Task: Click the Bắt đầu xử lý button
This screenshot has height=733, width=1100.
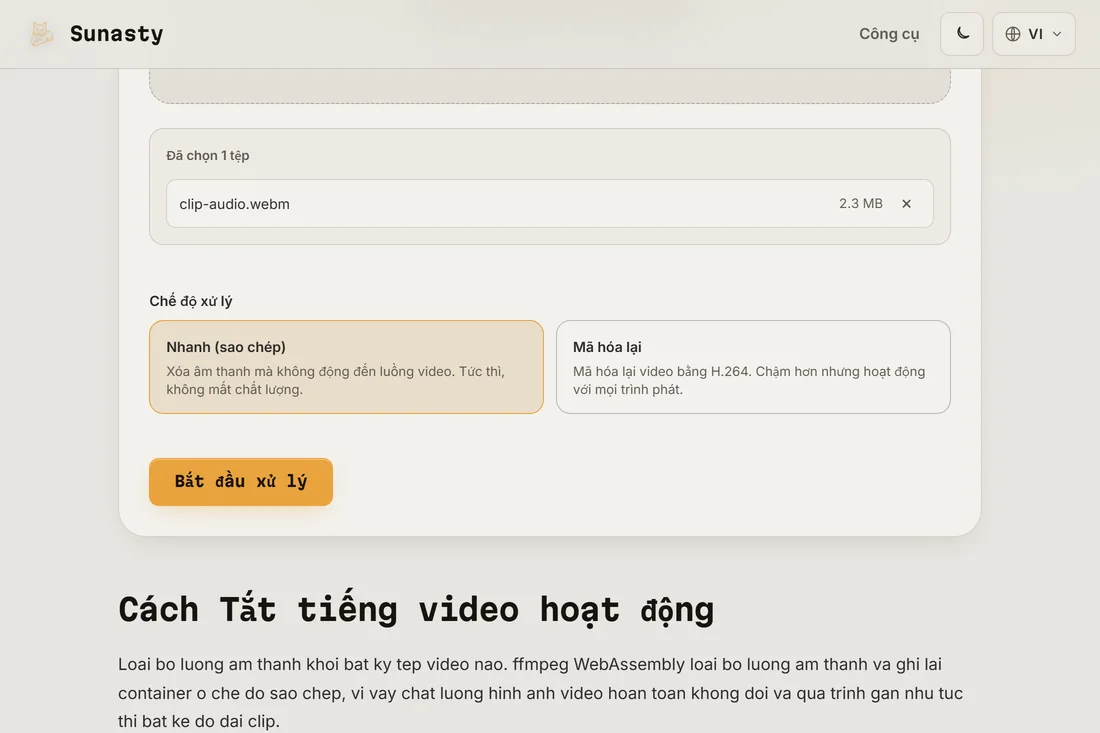Action: coord(241,482)
